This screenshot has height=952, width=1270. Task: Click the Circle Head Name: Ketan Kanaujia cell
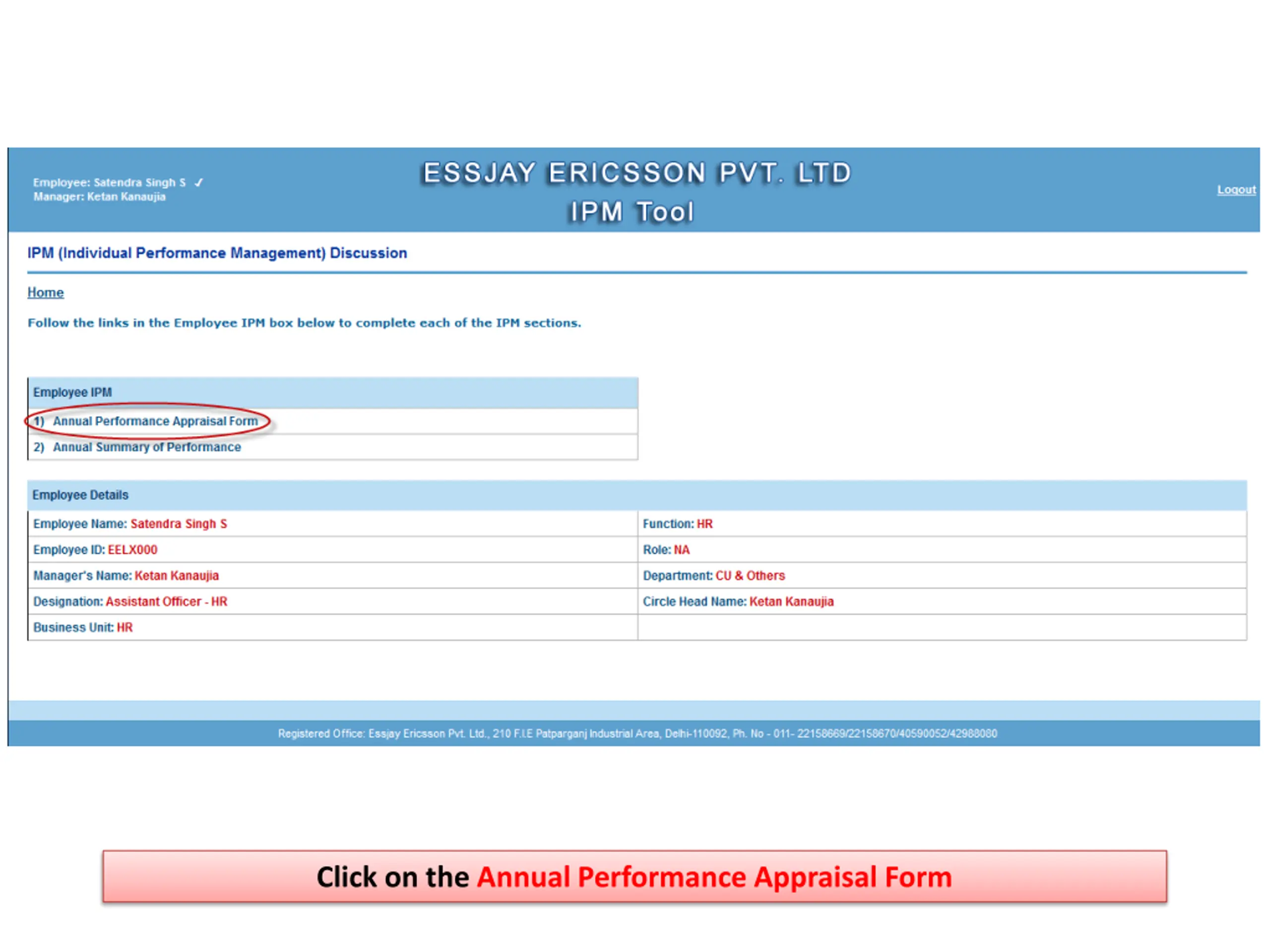pyautogui.click(x=942, y=601)
